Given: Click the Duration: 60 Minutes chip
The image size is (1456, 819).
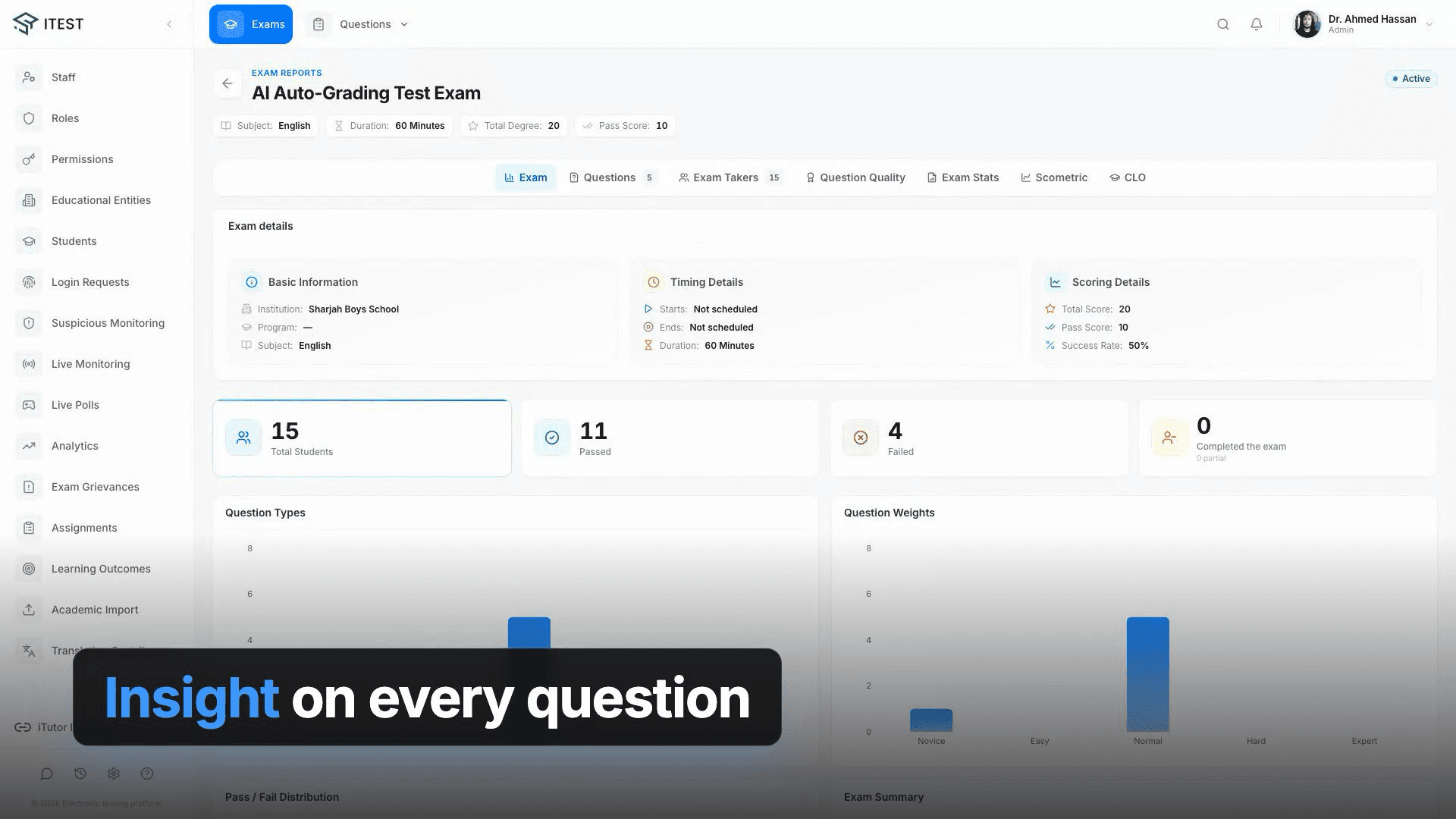Looking at the screenshot, I should pyautogui.click(x=390, y=126).
